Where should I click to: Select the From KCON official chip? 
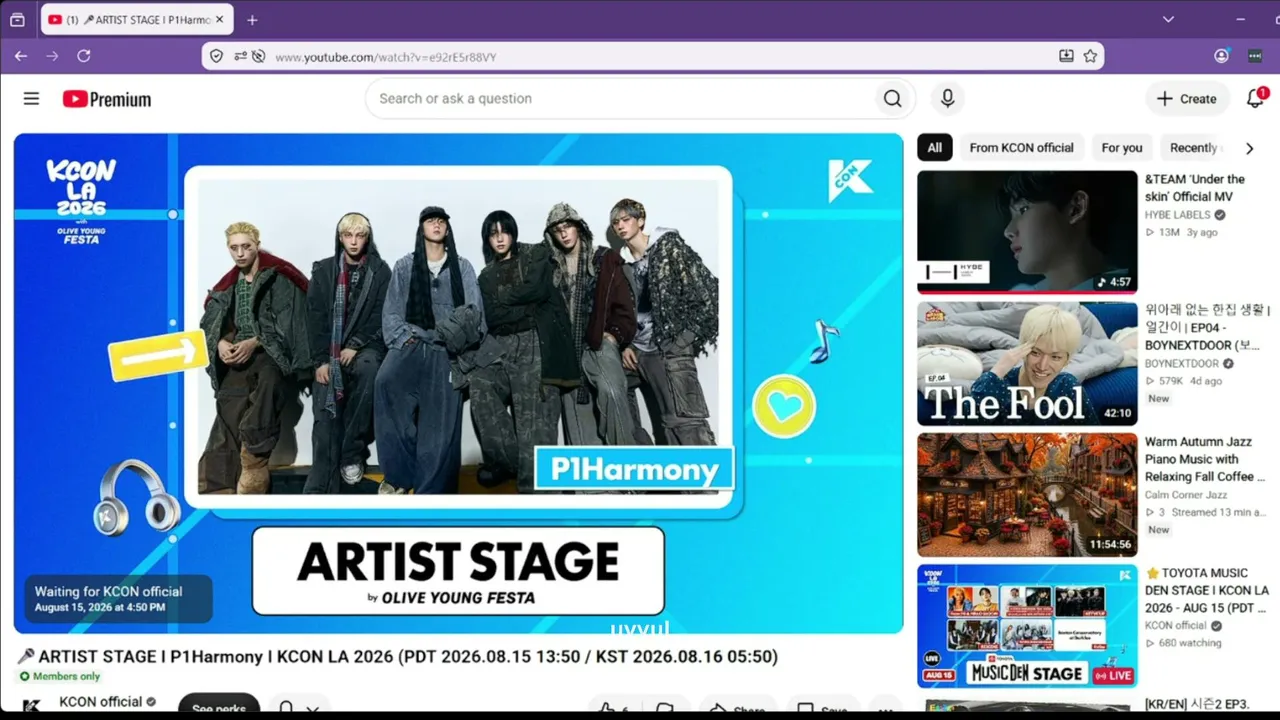1021,148
